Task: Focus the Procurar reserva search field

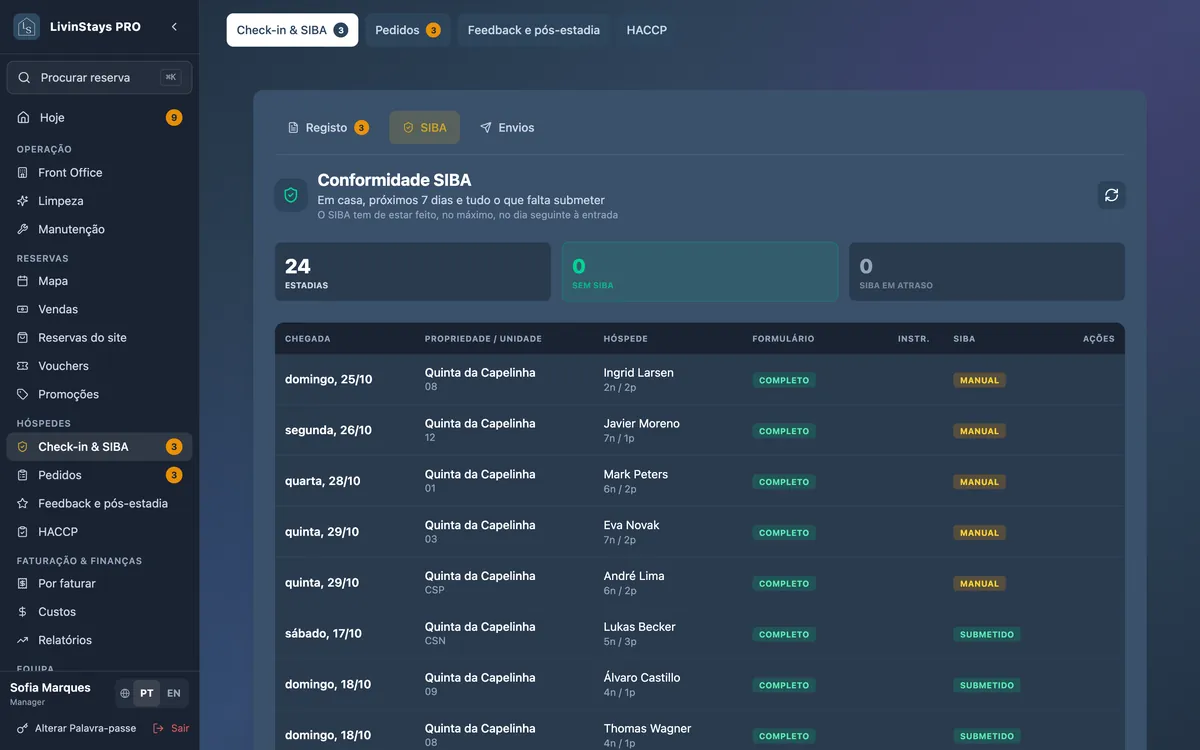Action: (99, 77)
